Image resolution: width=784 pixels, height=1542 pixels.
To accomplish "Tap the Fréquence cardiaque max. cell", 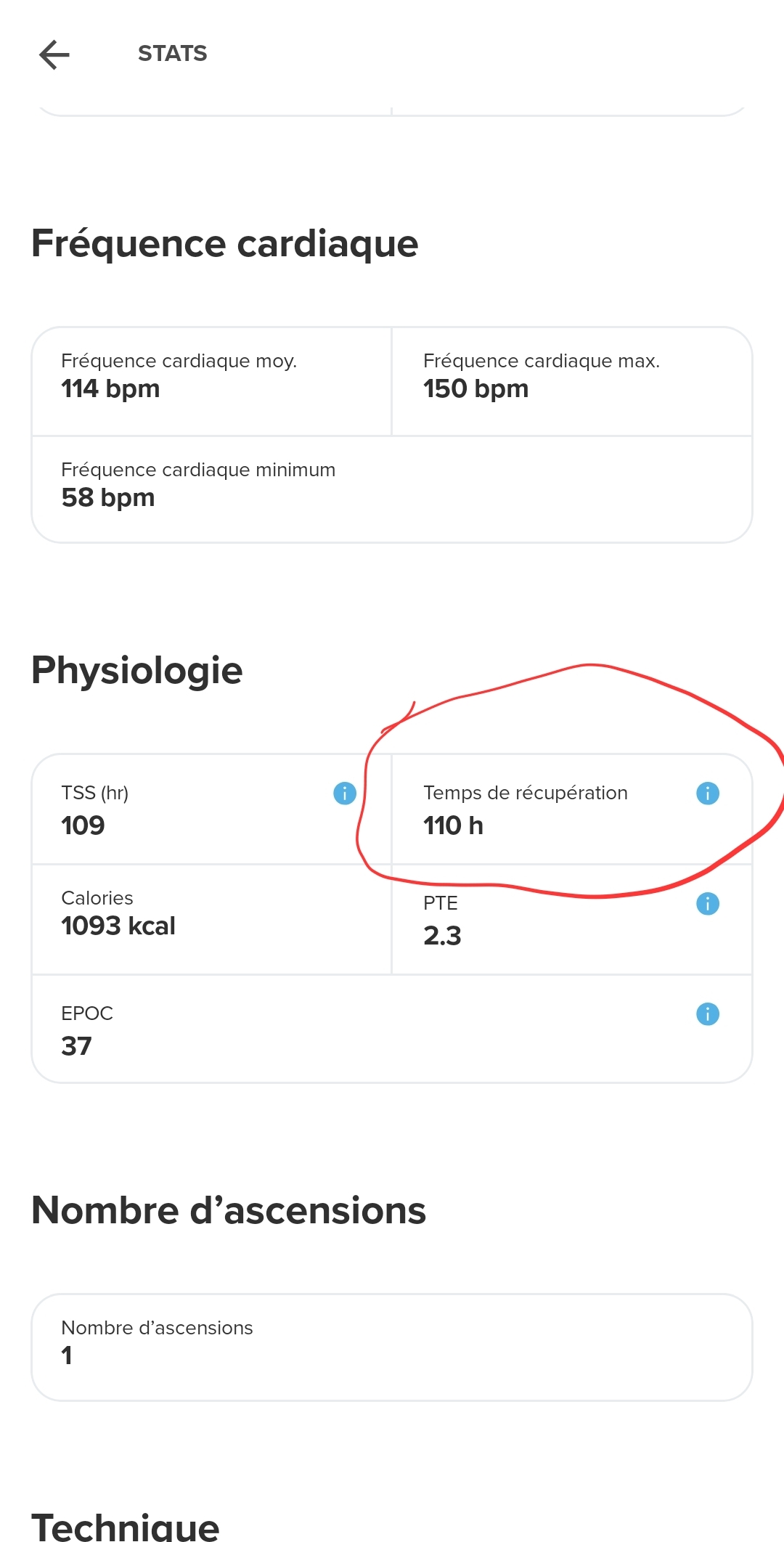I will (571, 381).
